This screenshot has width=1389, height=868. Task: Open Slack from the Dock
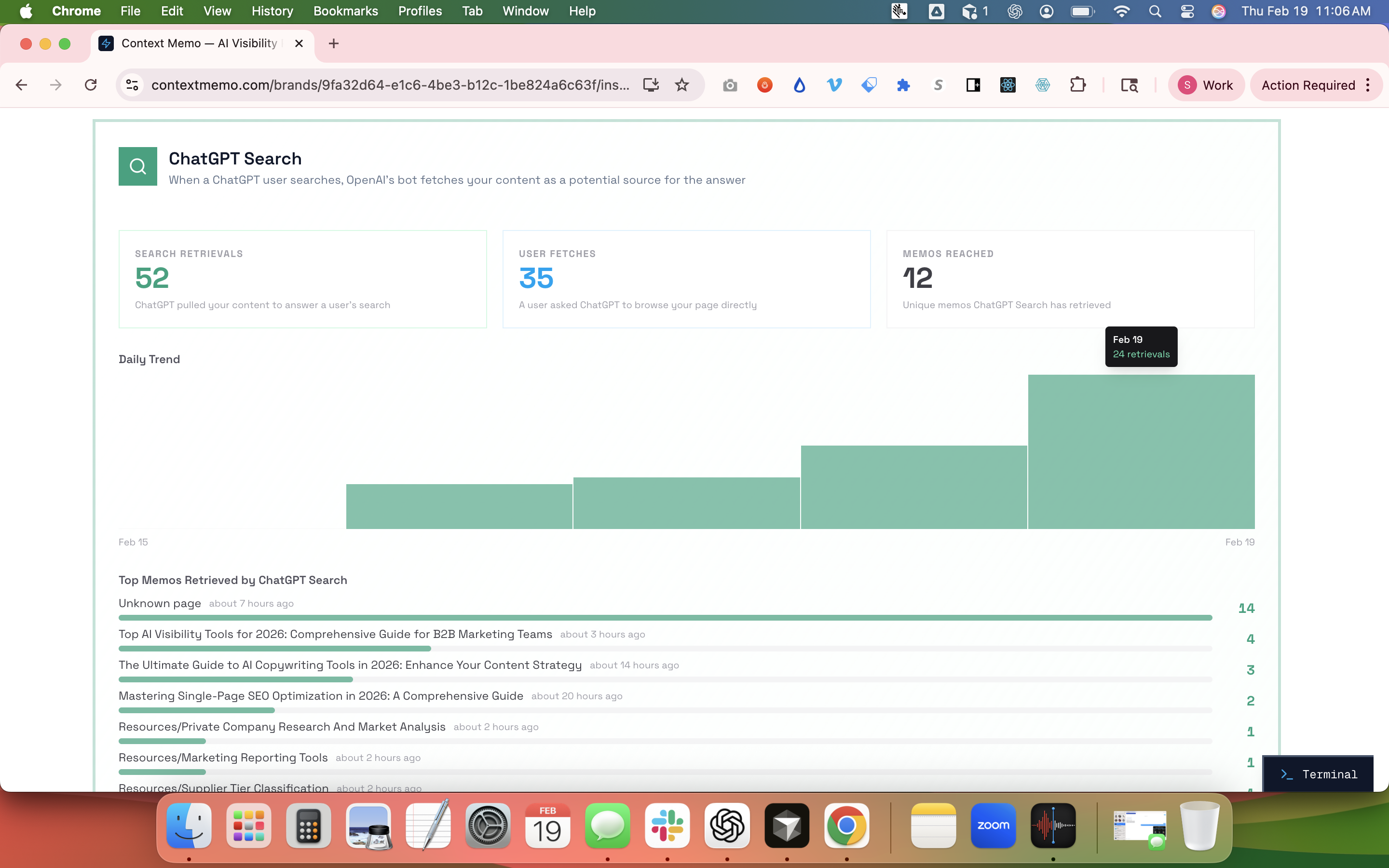pos(667,825)
